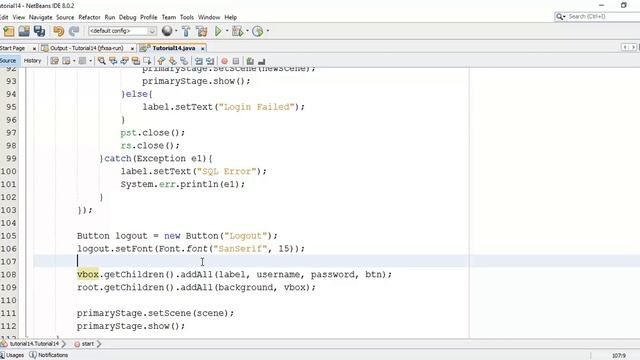Screen dimensions: 640x360
Task: Toggle Bookmark icon in editor toolbar
Action: tap(184, 61)
